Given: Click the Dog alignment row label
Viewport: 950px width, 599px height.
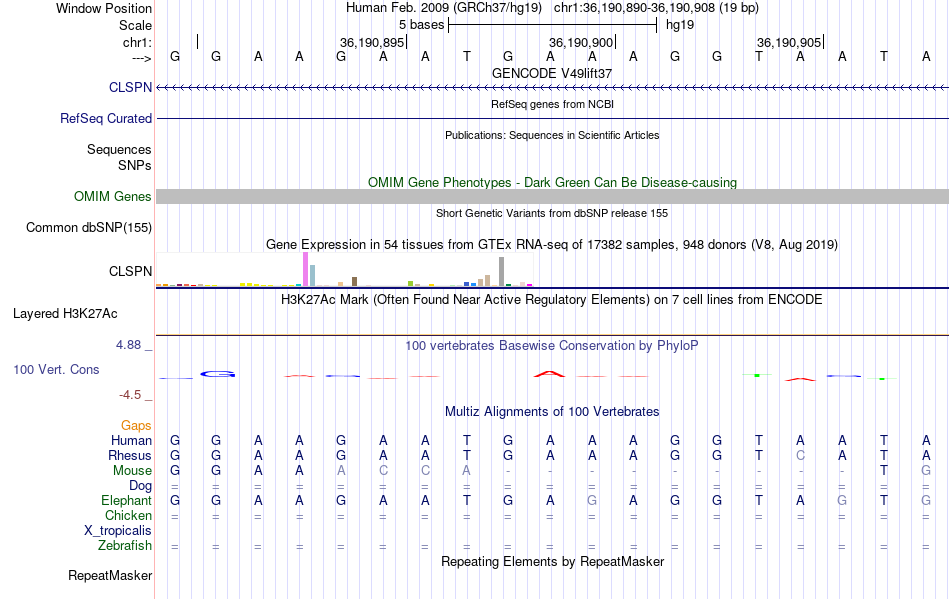Looking at the screenshot, I should pos(140,486).
